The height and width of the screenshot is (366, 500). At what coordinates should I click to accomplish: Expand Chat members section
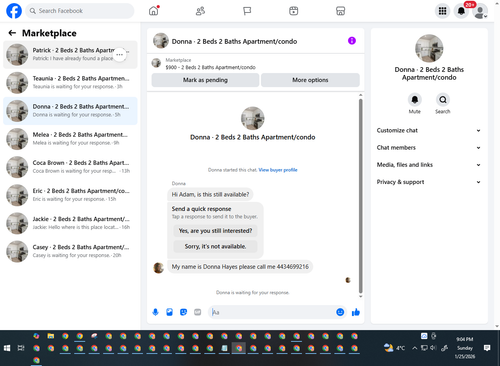(429, 148)
